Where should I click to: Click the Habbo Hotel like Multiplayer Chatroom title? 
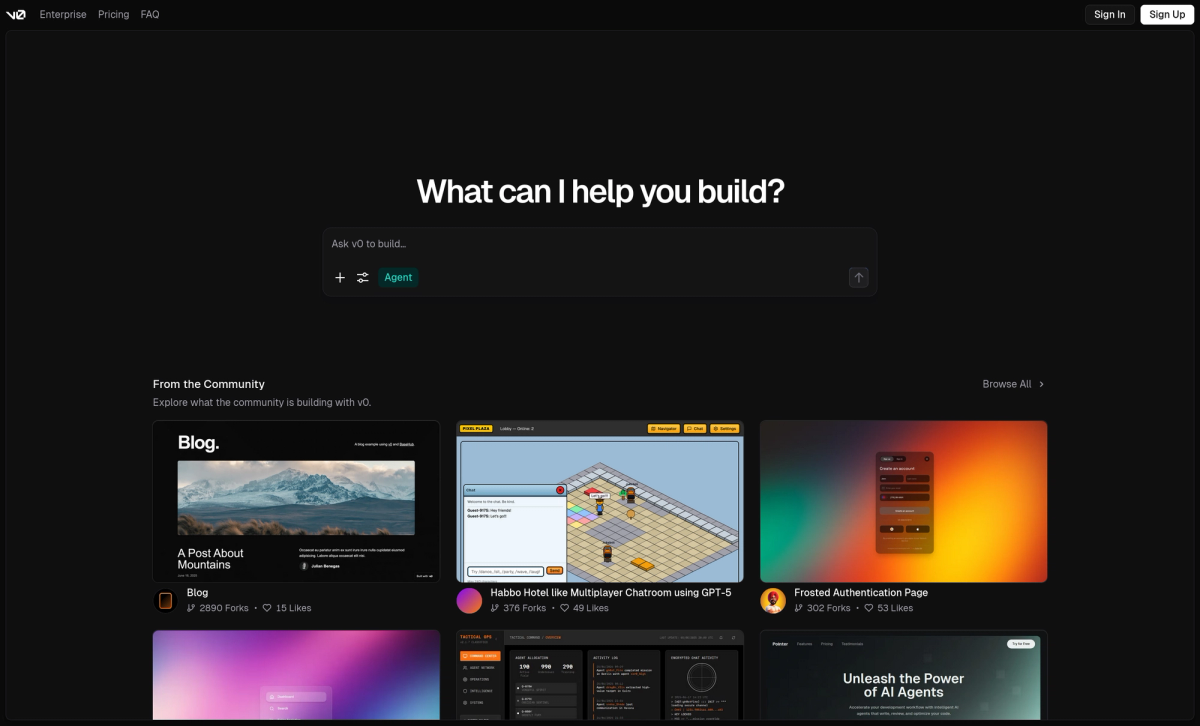610,593
